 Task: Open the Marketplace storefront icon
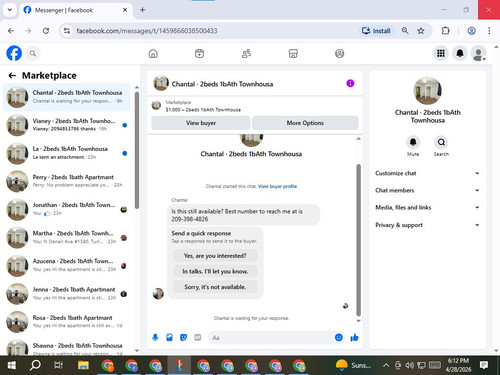coord(293,53)
